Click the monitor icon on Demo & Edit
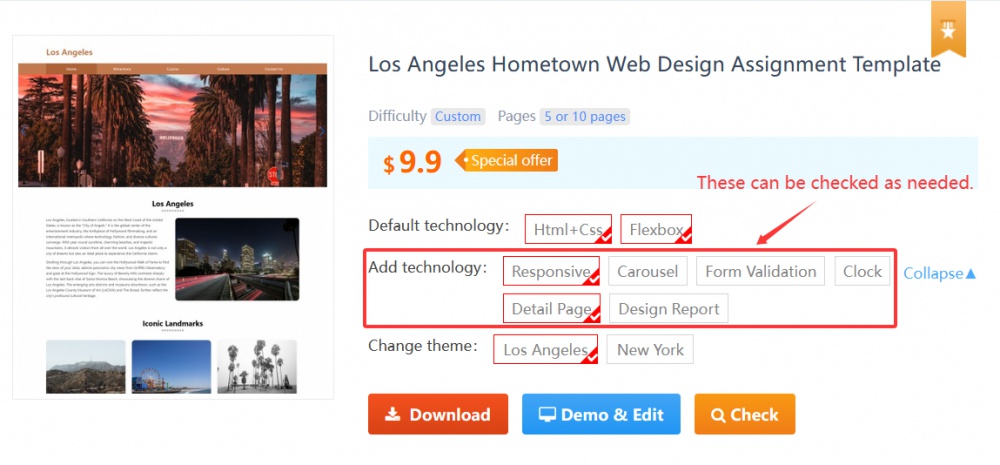Image resolution: width=1000 pixels, height=465 pixels. [547, 415]
